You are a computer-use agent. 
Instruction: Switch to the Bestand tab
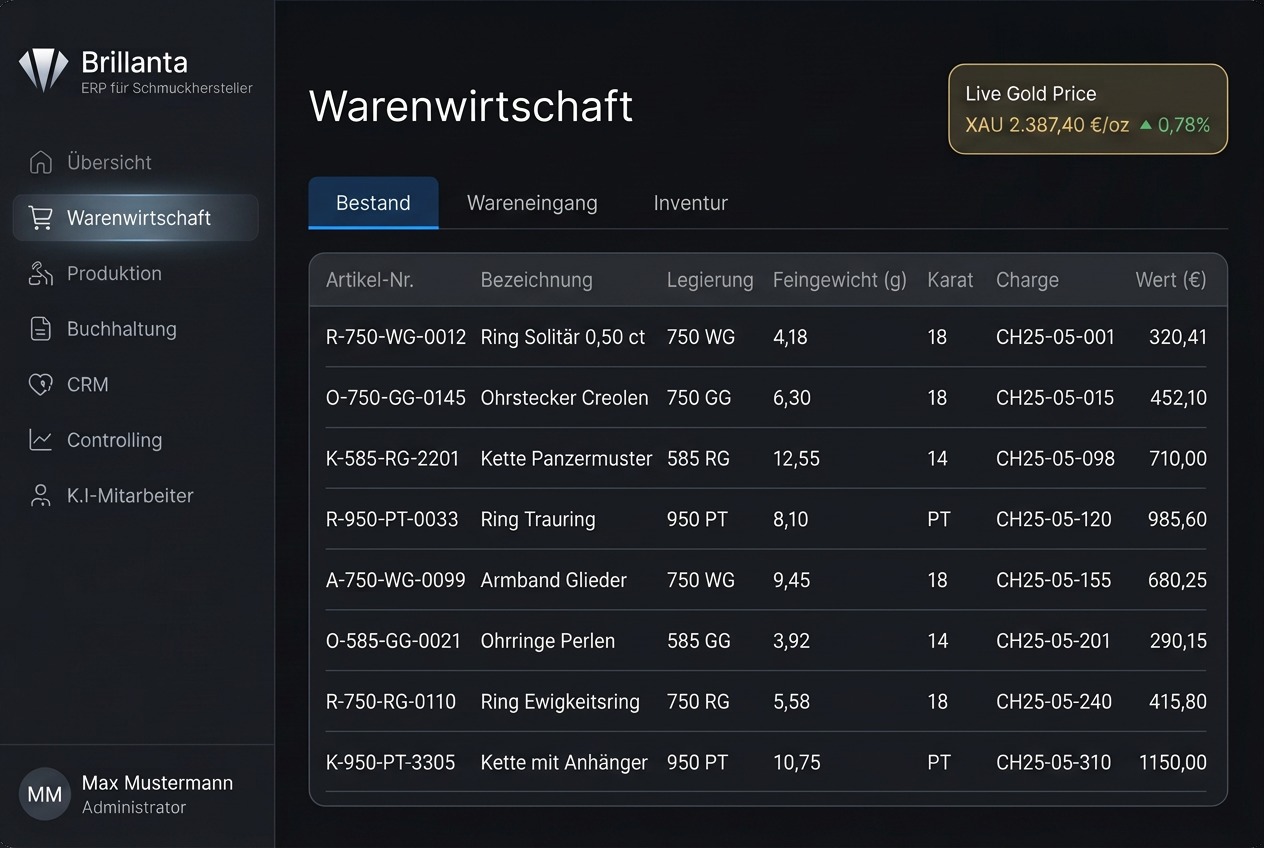pos(373,203)
